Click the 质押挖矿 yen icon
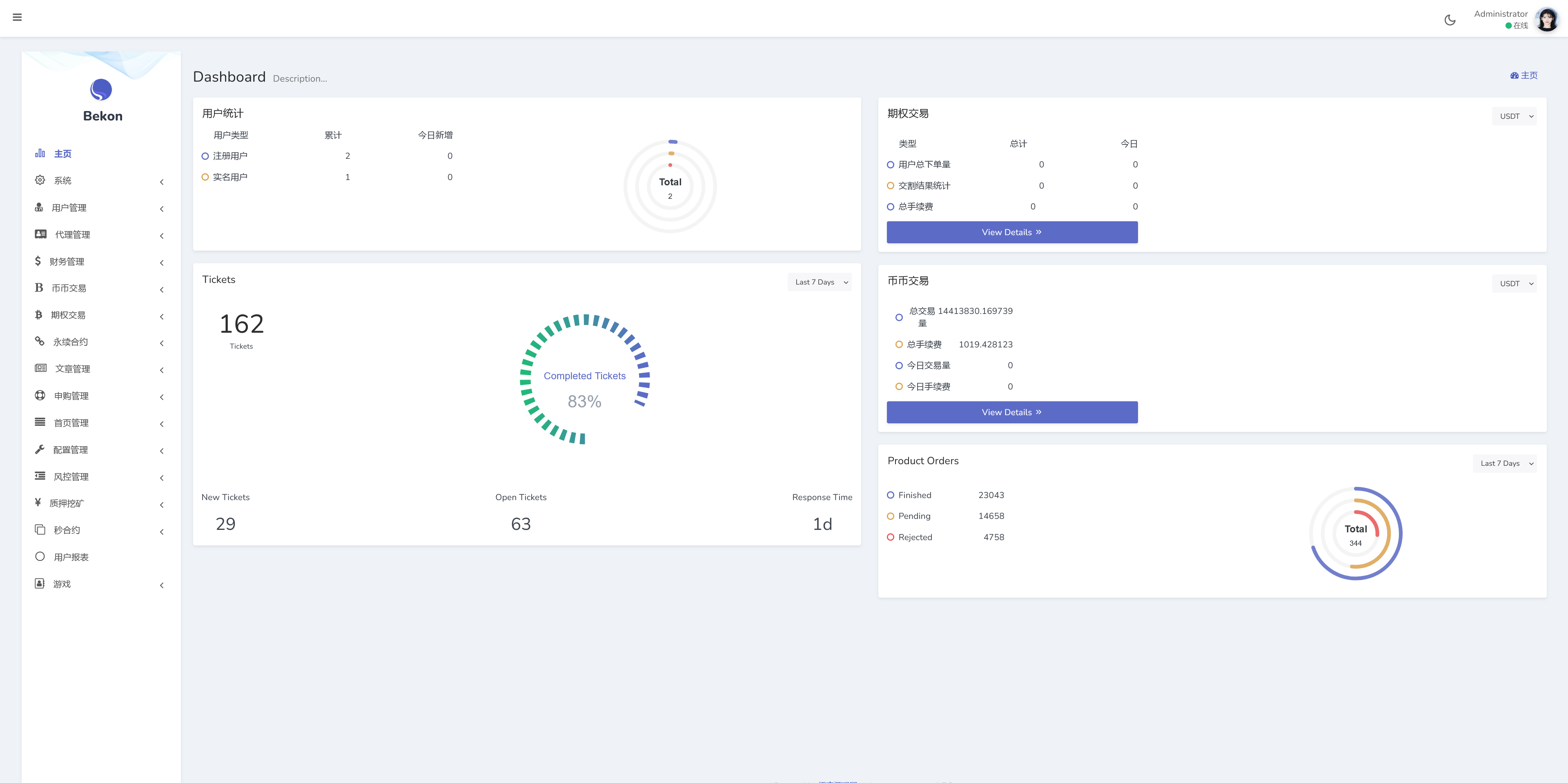The width and height of the screenshot is (1568, 783). tap(38, 503)
